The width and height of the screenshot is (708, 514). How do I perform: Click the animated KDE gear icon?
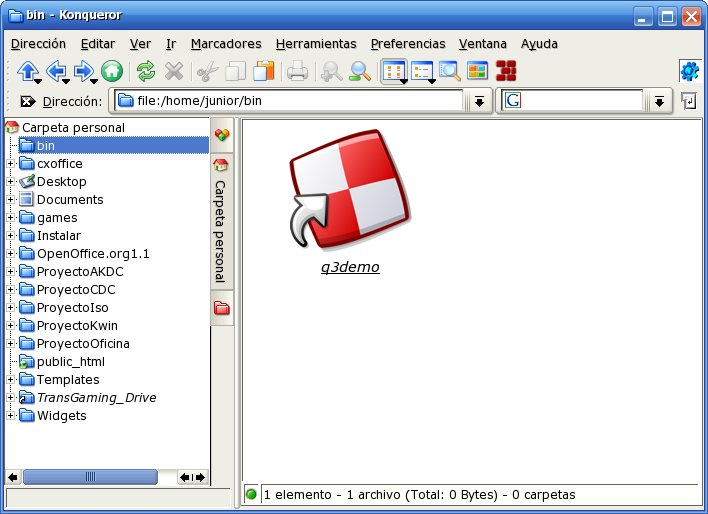689,71
